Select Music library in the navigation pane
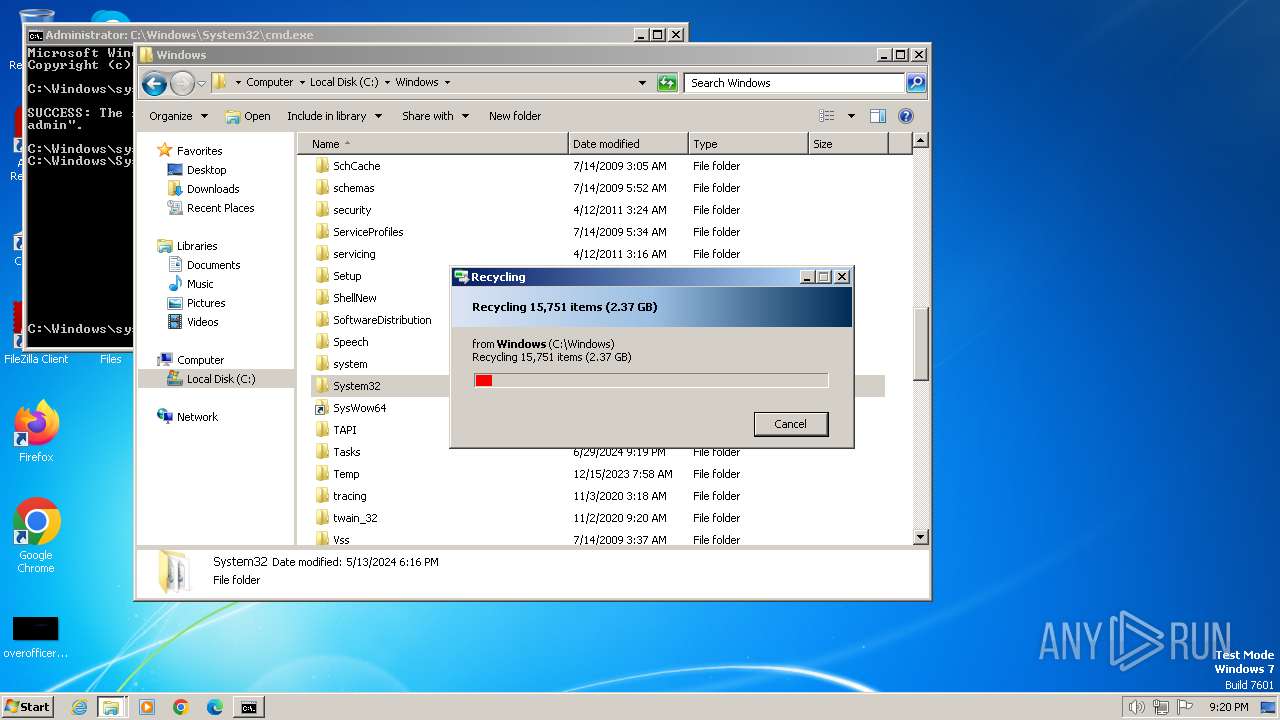Viewport: 1280px width, 720px height. [200, 284]
